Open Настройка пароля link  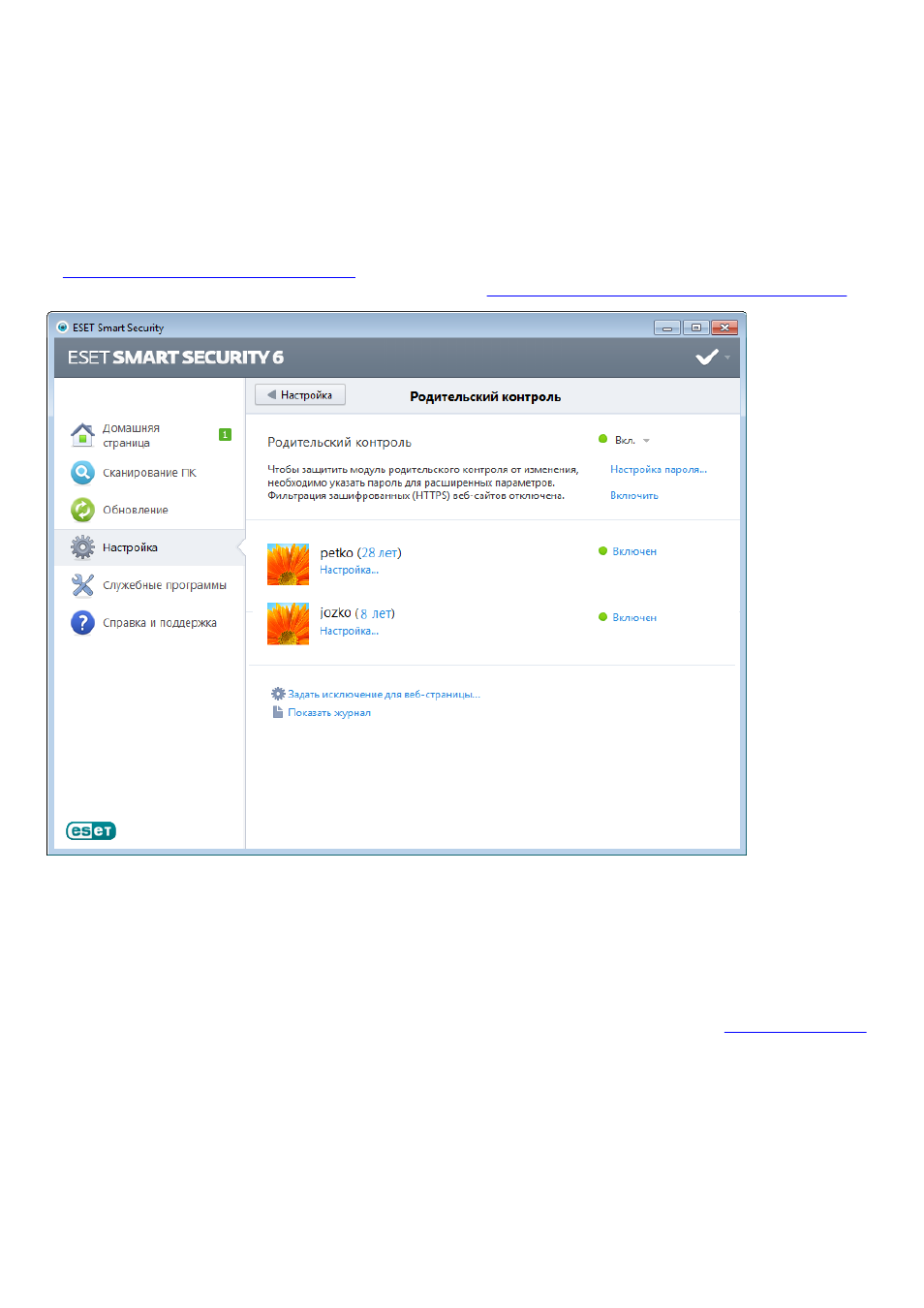[x=659, y=470]
